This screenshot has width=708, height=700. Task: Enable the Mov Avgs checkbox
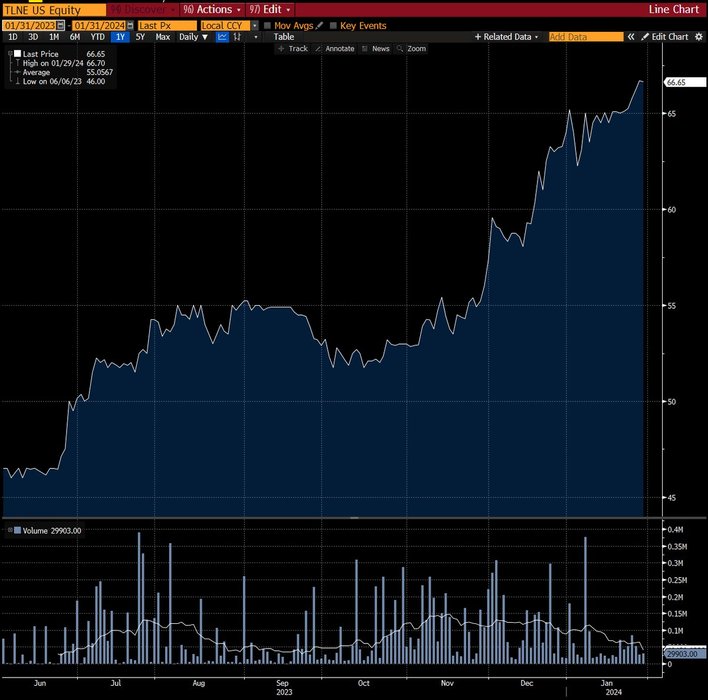(267, 25)
